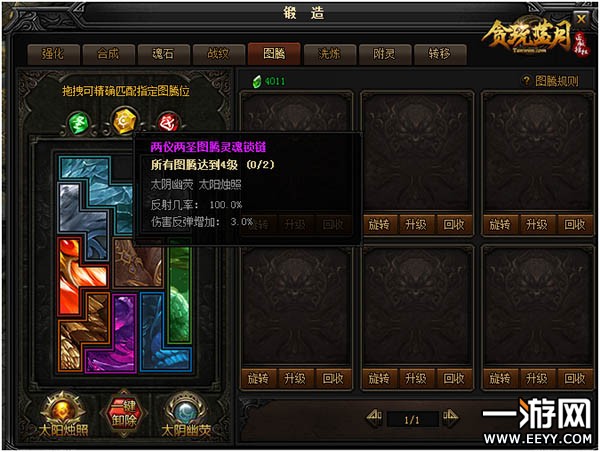Switch to the 魂石 tab
This screenshot has height=452, width=600.
click(x=163, y=54)
